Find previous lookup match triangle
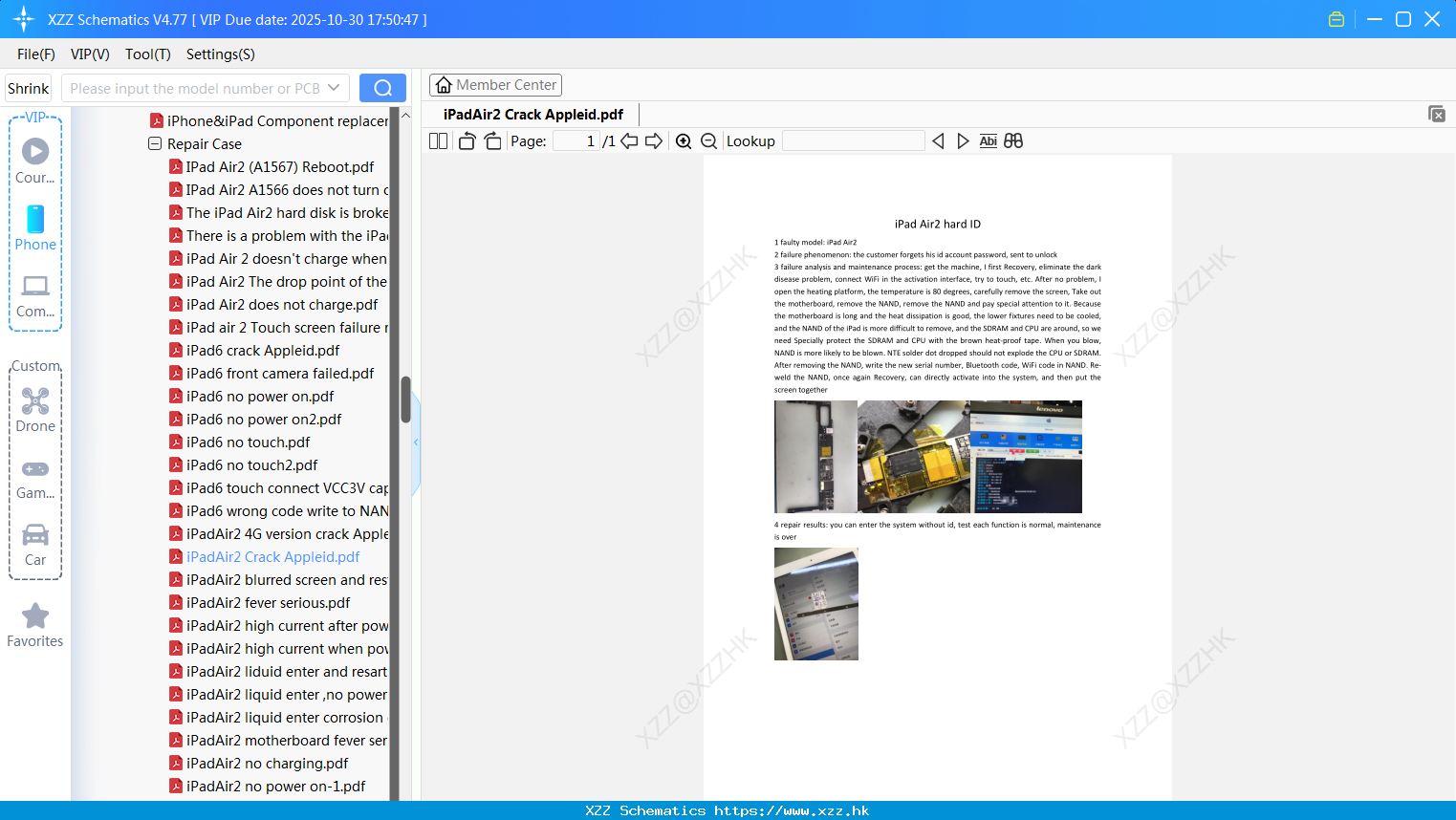The width and height of the screenshot is (1456, 820). click(938, 140)
